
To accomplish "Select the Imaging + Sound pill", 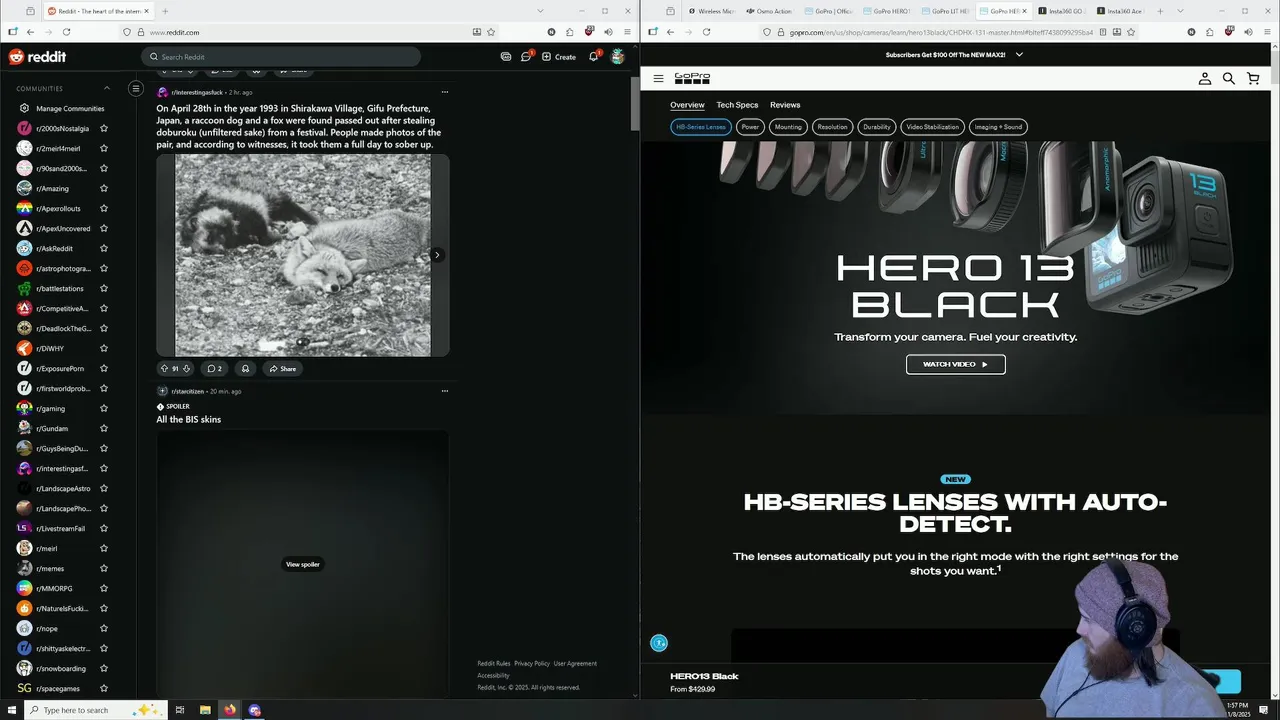I will click(999, 127).
